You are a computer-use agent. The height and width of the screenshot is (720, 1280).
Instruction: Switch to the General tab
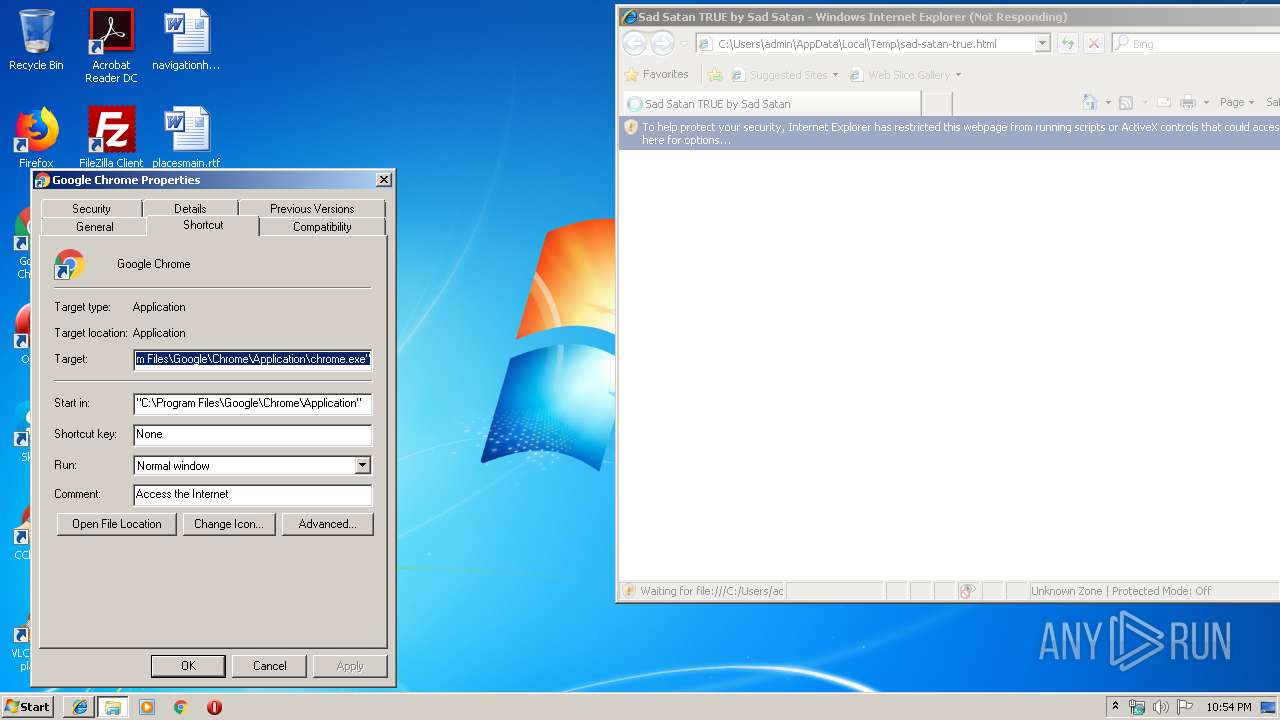tap(95, 227)
